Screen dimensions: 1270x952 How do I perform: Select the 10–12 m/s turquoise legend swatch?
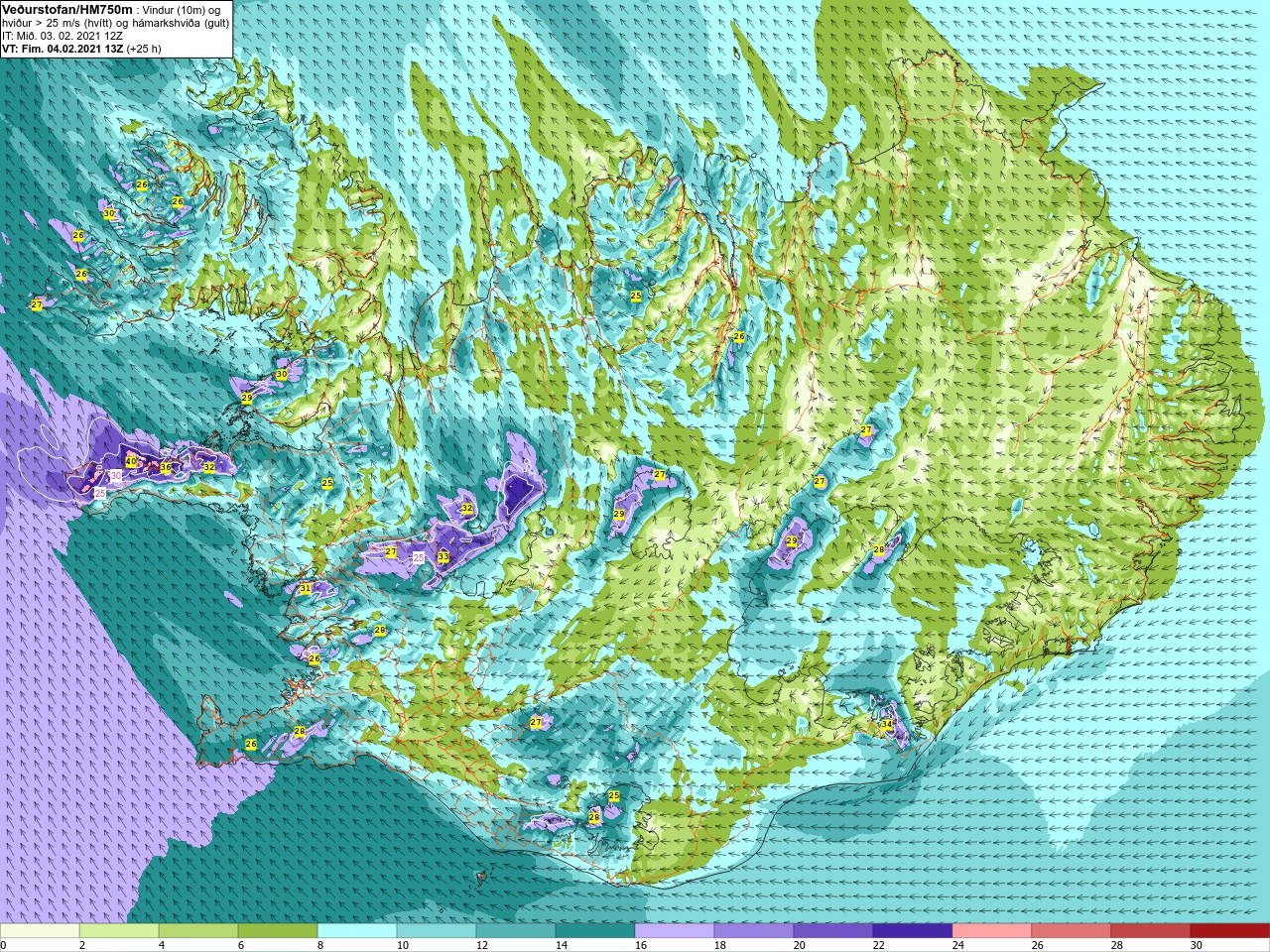point(437,931)
